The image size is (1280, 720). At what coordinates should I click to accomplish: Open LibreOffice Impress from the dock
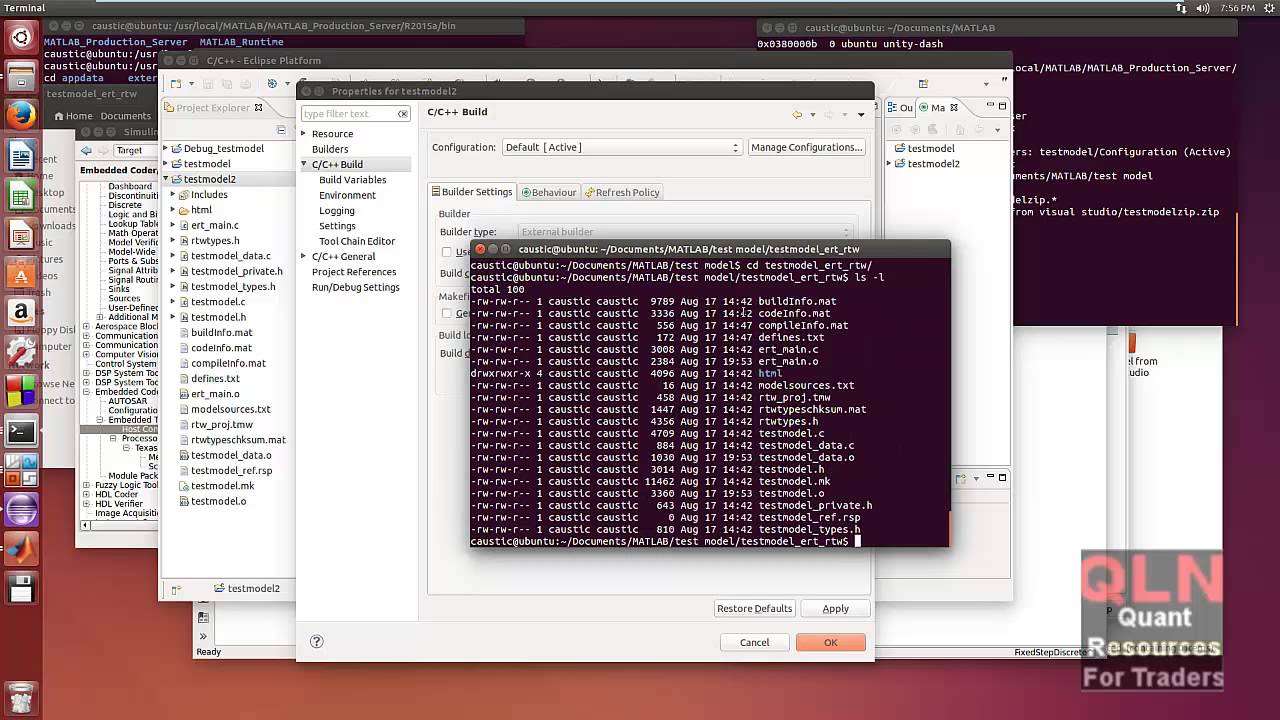(x=21, y=235)
